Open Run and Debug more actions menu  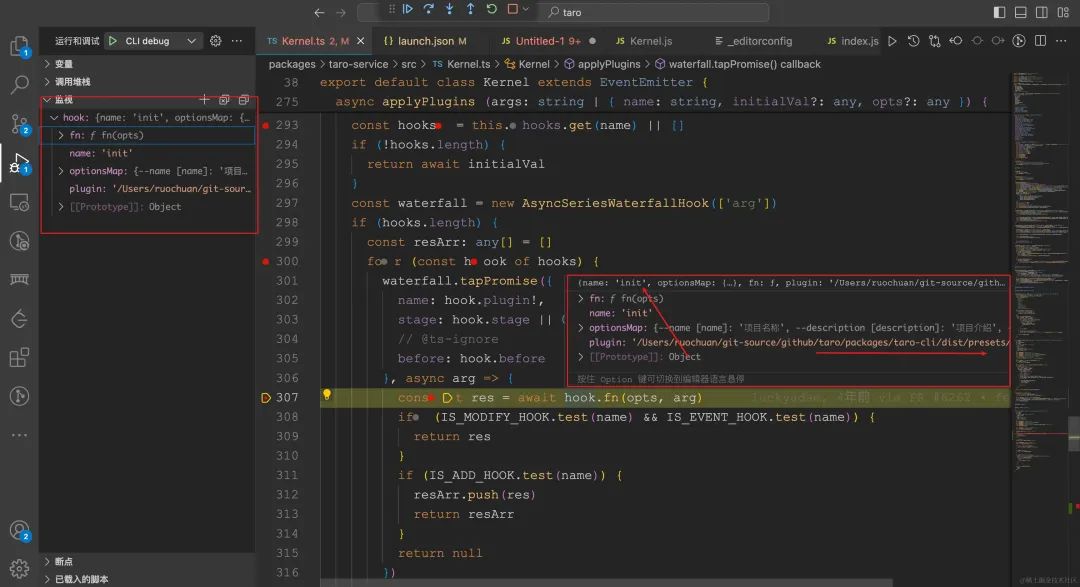click(237, 41)
